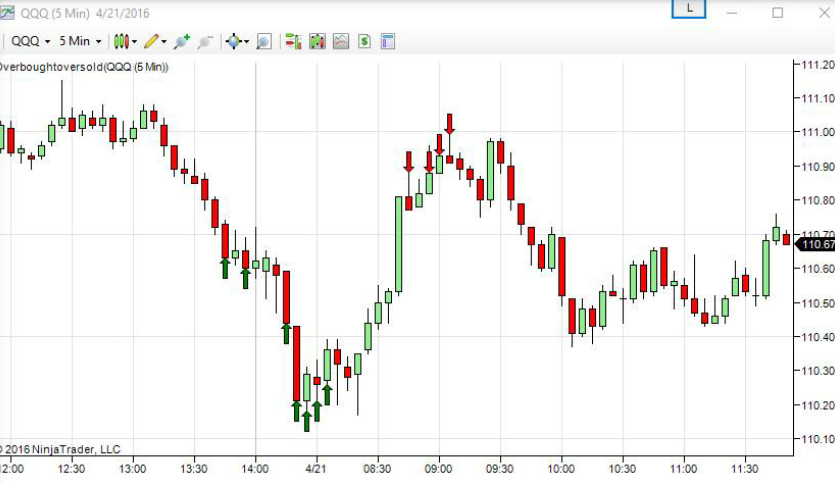Click the 110.30 price axis label
Viewport: 835px width, 483px height.
[818, 371]
